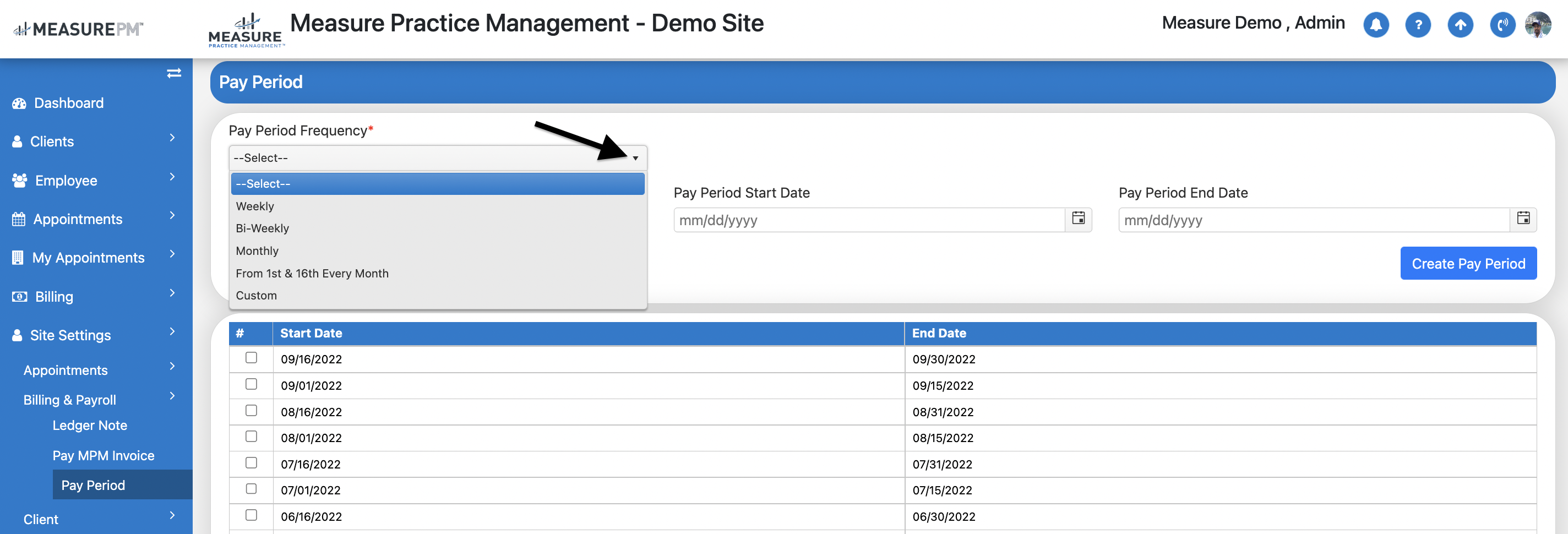Expand the My Appointments chevron

tap(172, 254)
